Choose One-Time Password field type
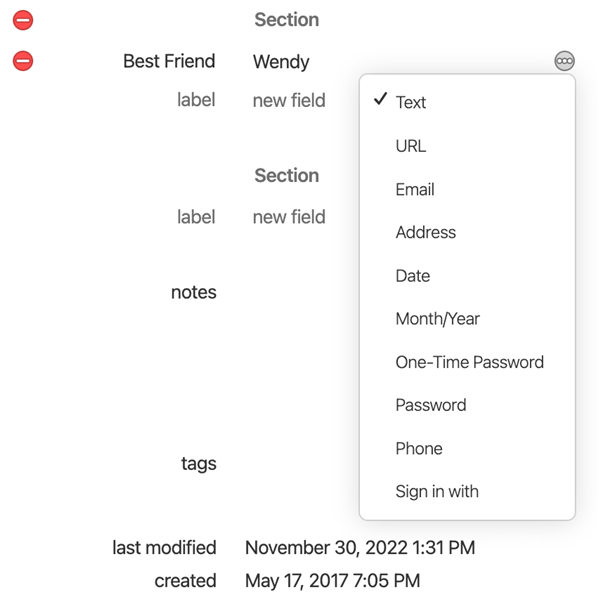Viewport: 600px width, 601px height. [467, 362]
